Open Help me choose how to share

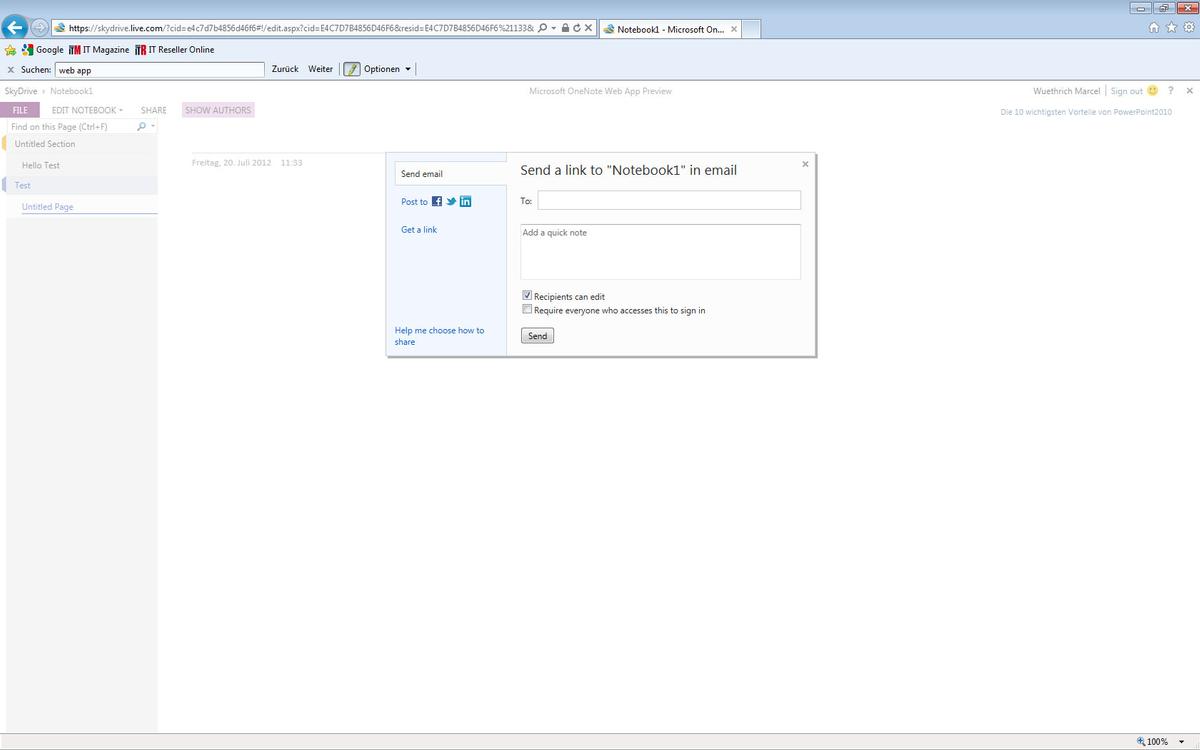point(440,336)
